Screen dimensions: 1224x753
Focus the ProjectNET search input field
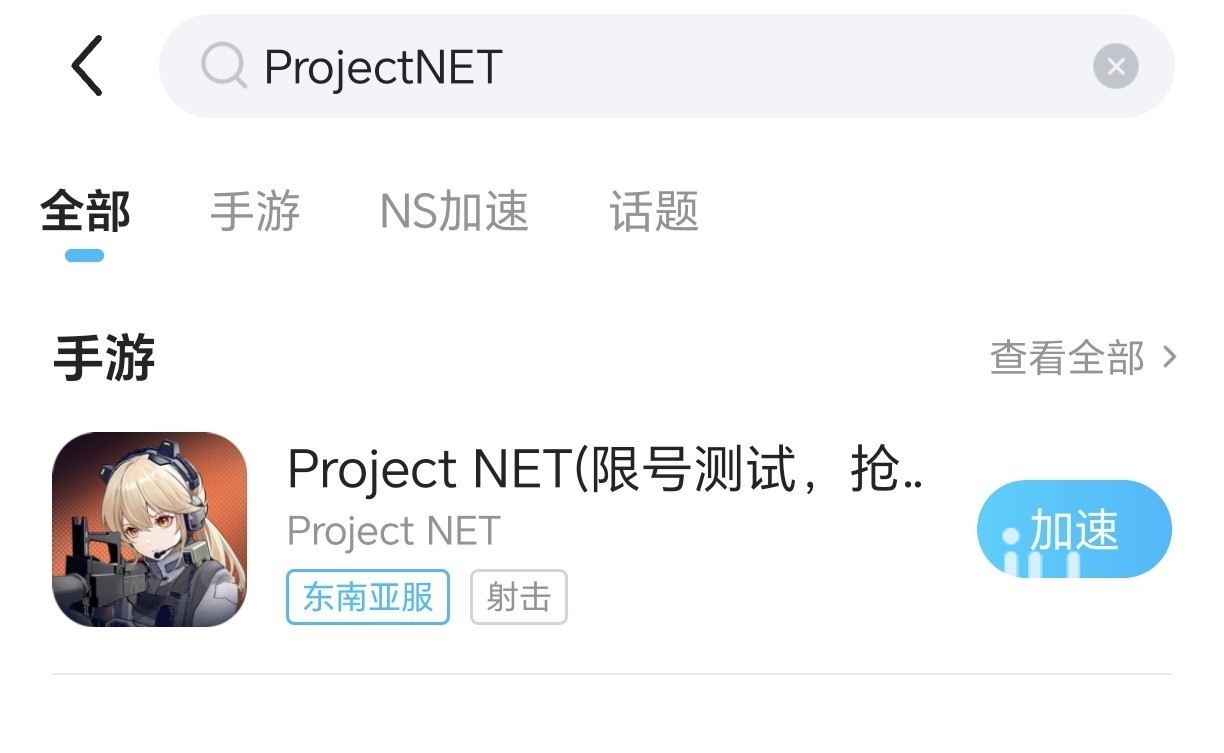(660, 67)
